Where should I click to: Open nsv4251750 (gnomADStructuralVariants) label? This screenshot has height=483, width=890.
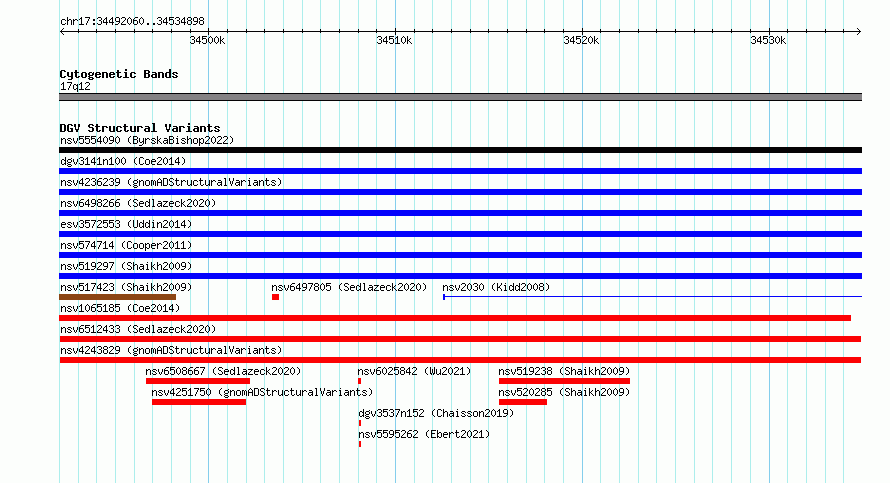pos(262,392)
